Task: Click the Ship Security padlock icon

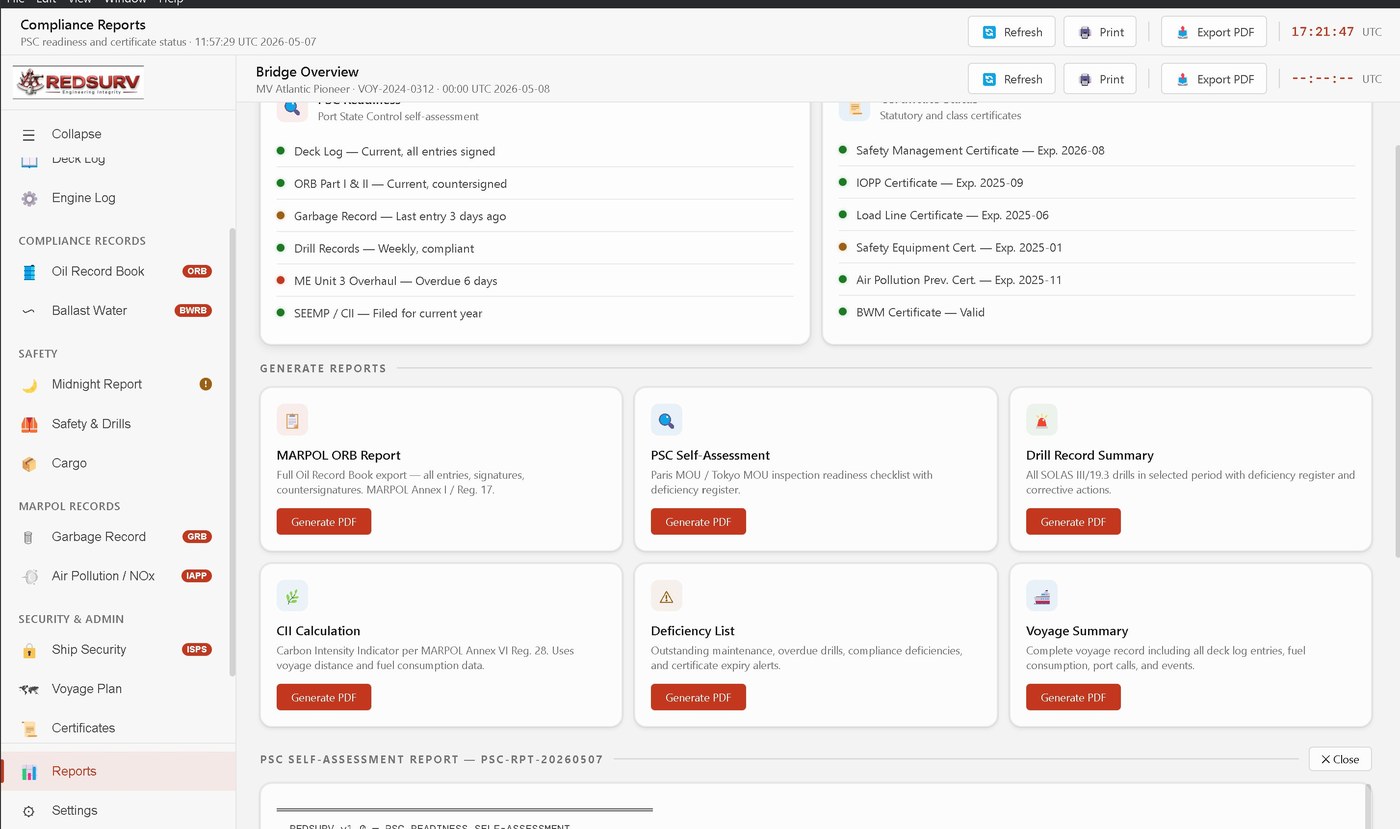Action: [30, 650]
